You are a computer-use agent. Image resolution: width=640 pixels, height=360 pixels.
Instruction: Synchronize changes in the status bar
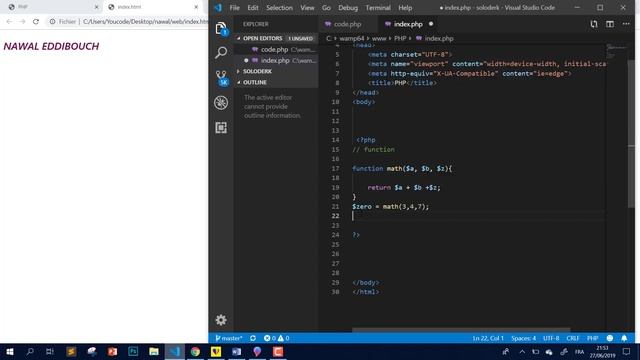tap(253, 338)
